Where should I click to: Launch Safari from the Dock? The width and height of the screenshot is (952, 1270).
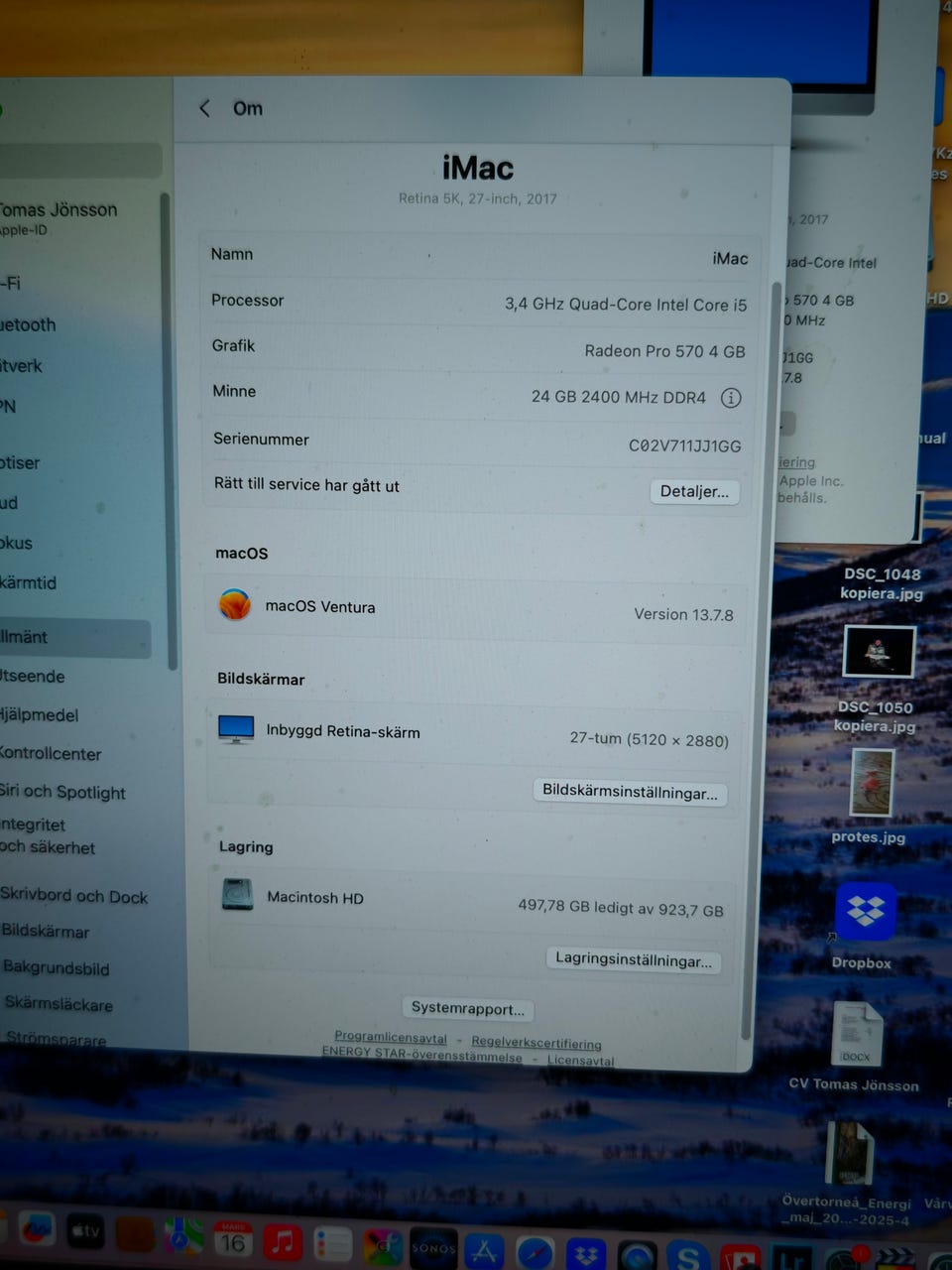[535, 1253]
